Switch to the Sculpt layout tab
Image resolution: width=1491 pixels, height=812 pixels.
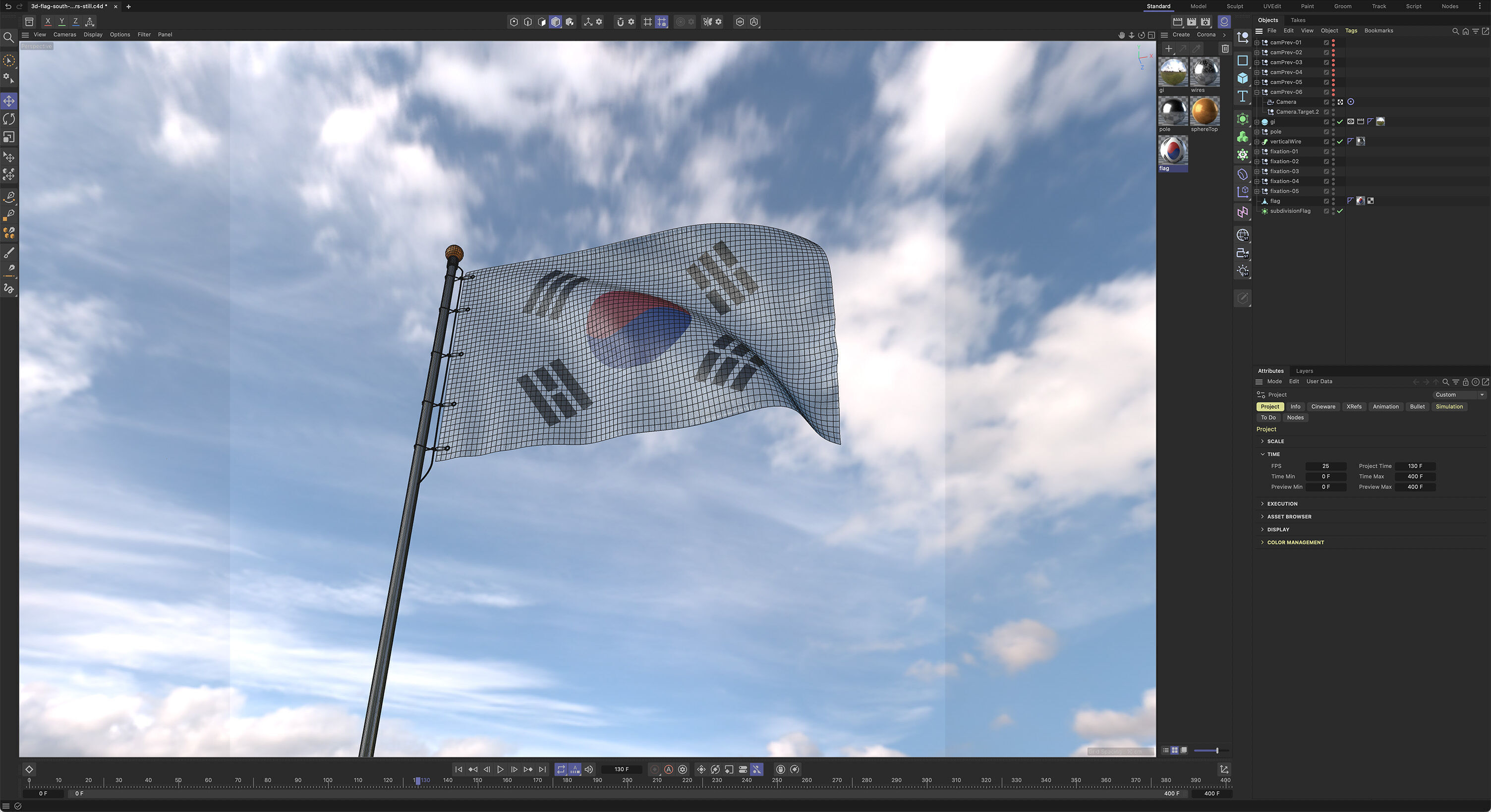(x=1235, y=6)
